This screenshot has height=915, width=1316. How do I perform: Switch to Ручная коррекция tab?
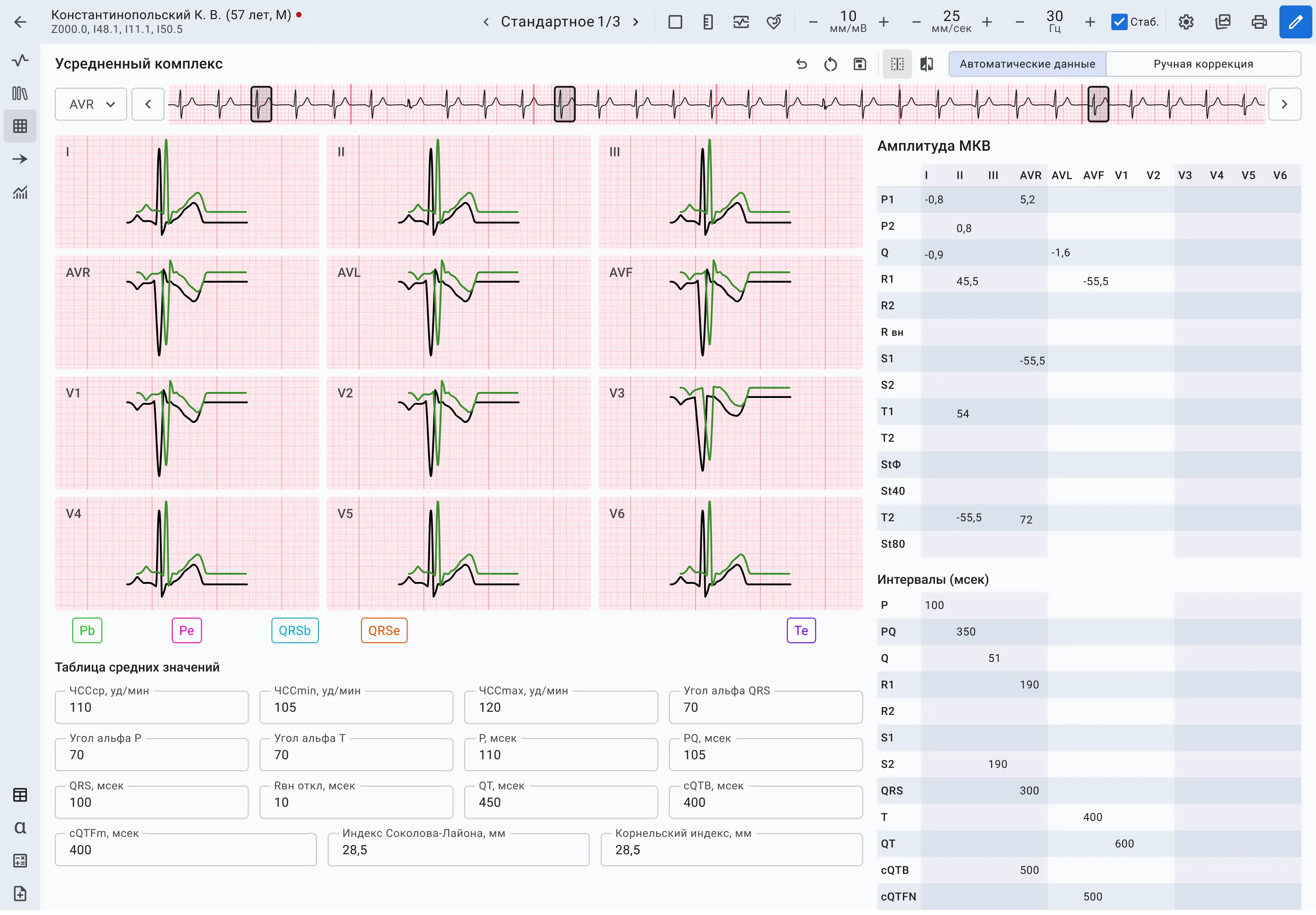[x=1203, y=63]
